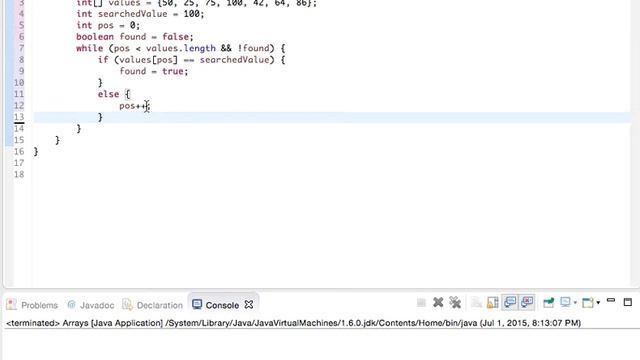Click 'found = true;' on line 9
Screen dimensions: 640x360
pyautogui.click(x=153, y=71)
